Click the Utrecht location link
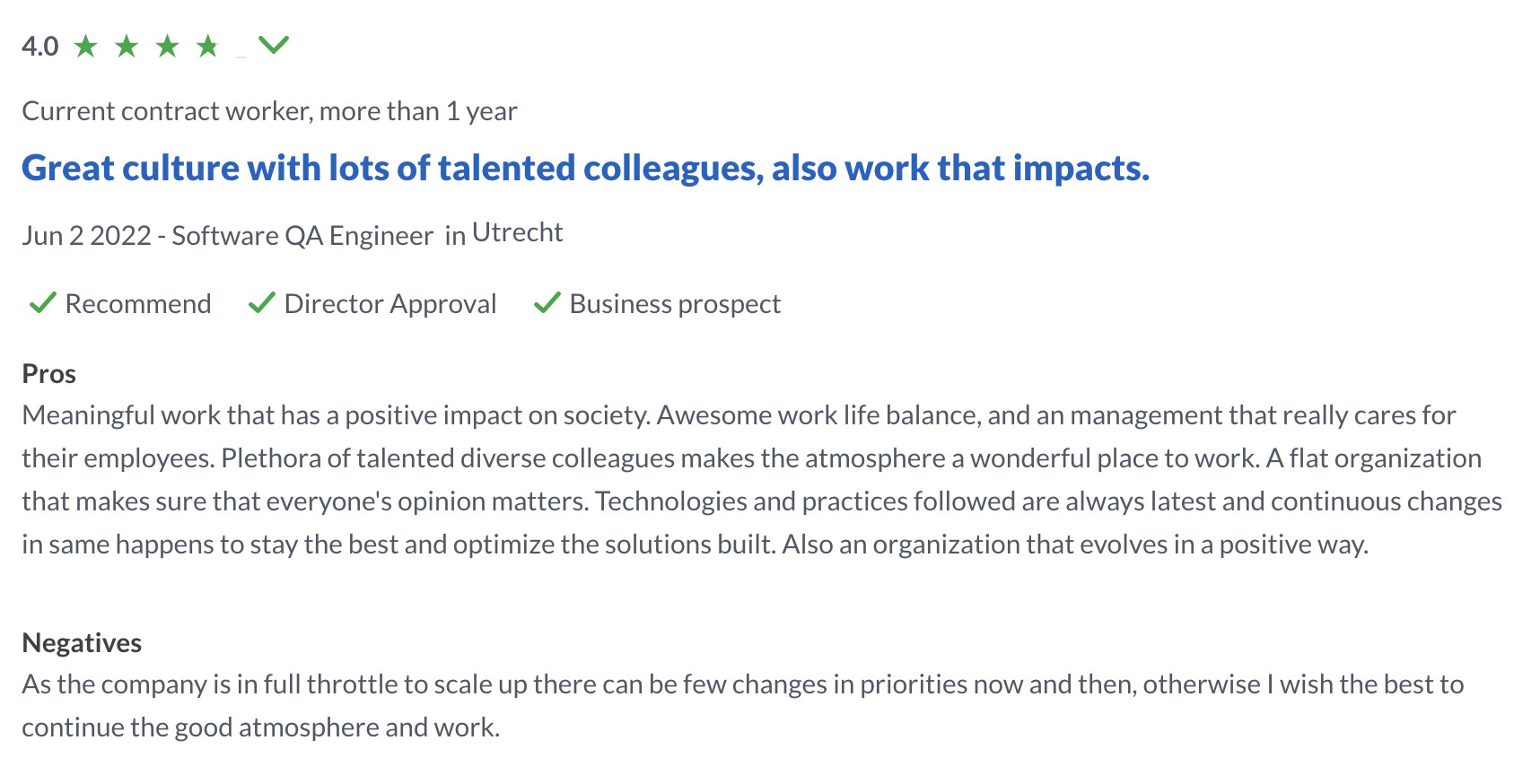 coord(518,233)
